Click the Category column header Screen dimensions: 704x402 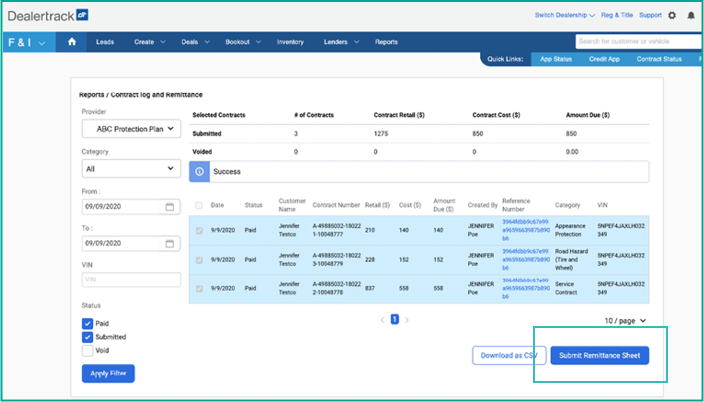tap(568, 205)
